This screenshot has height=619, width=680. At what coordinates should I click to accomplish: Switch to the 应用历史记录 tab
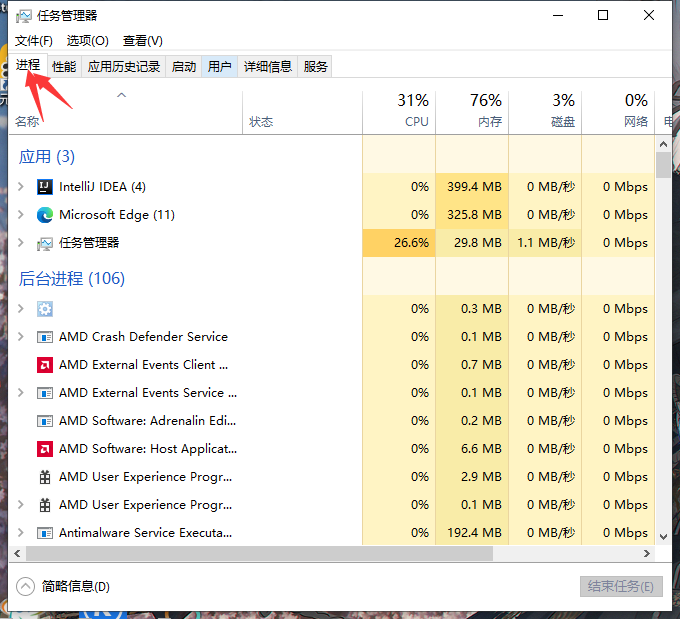[x=124, y=67]
